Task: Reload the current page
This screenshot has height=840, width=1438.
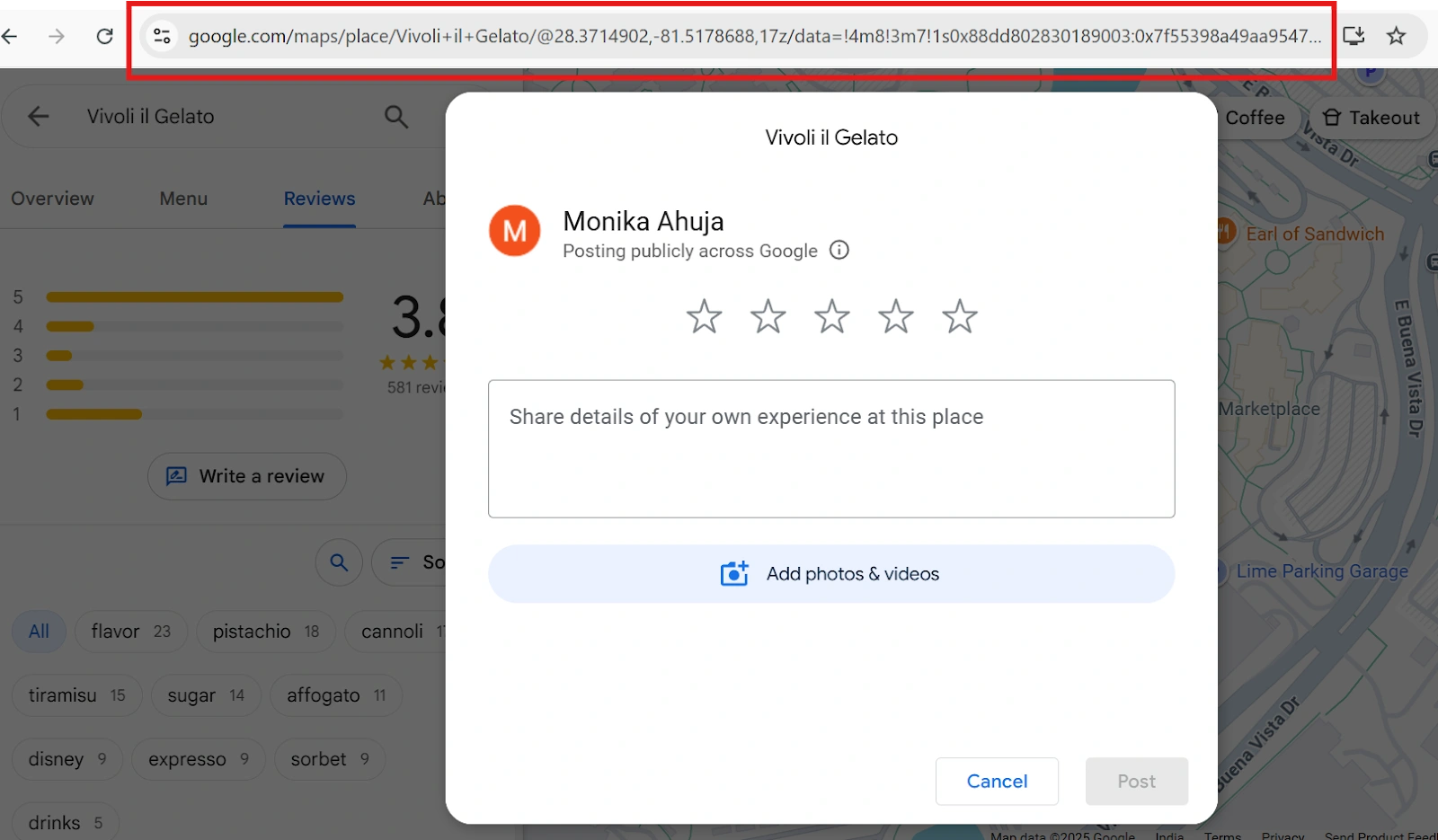Action: (104, 36)
